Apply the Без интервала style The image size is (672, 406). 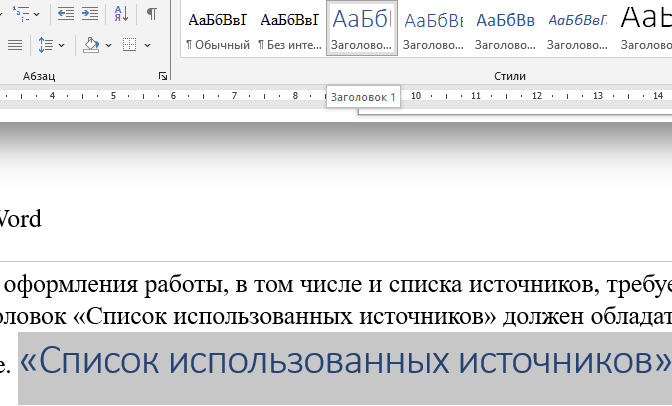coord(288,28)
